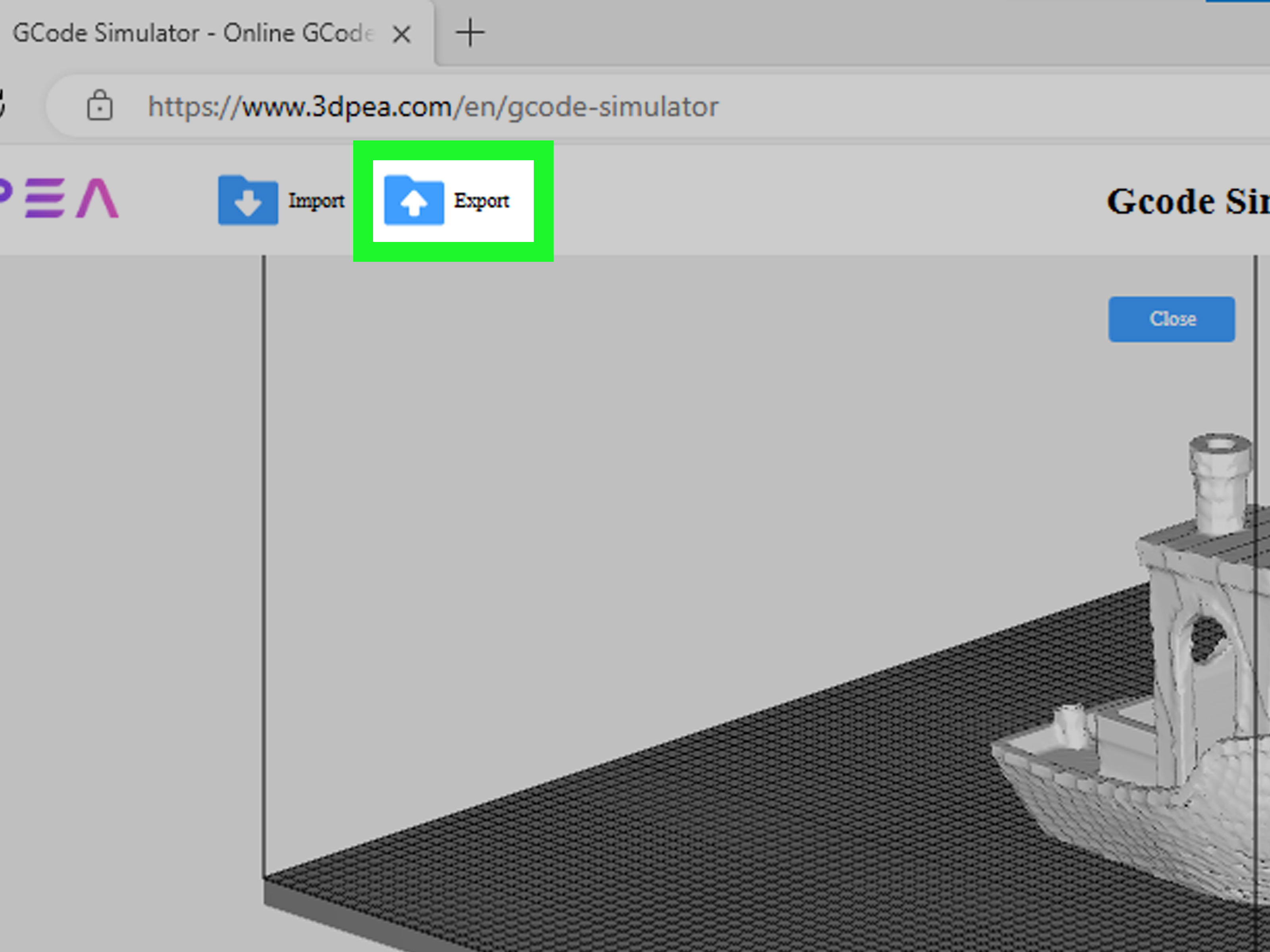The height and width of the screenshot is (952, 1270).
Task: Switch to the GCode Simulator tab
Action: pos(189,33)
